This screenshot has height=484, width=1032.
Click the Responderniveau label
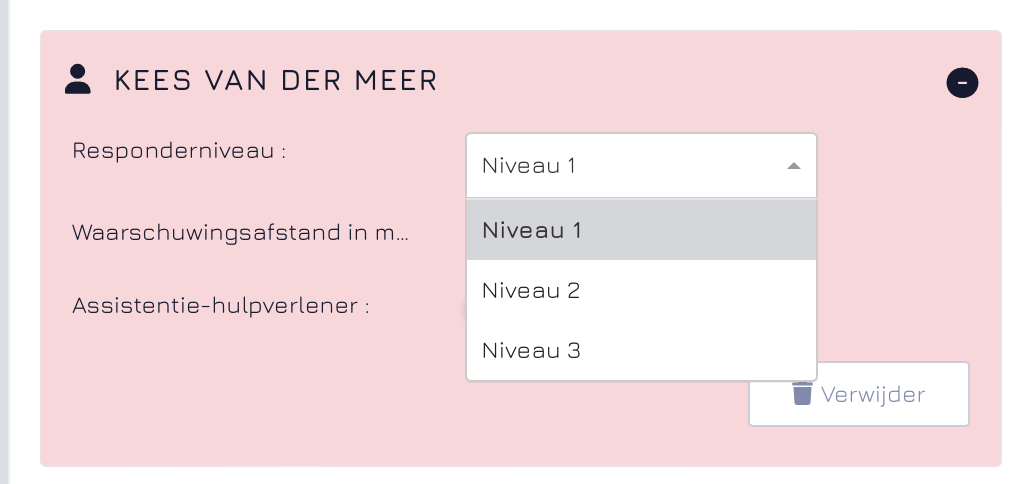pos(179,150)
